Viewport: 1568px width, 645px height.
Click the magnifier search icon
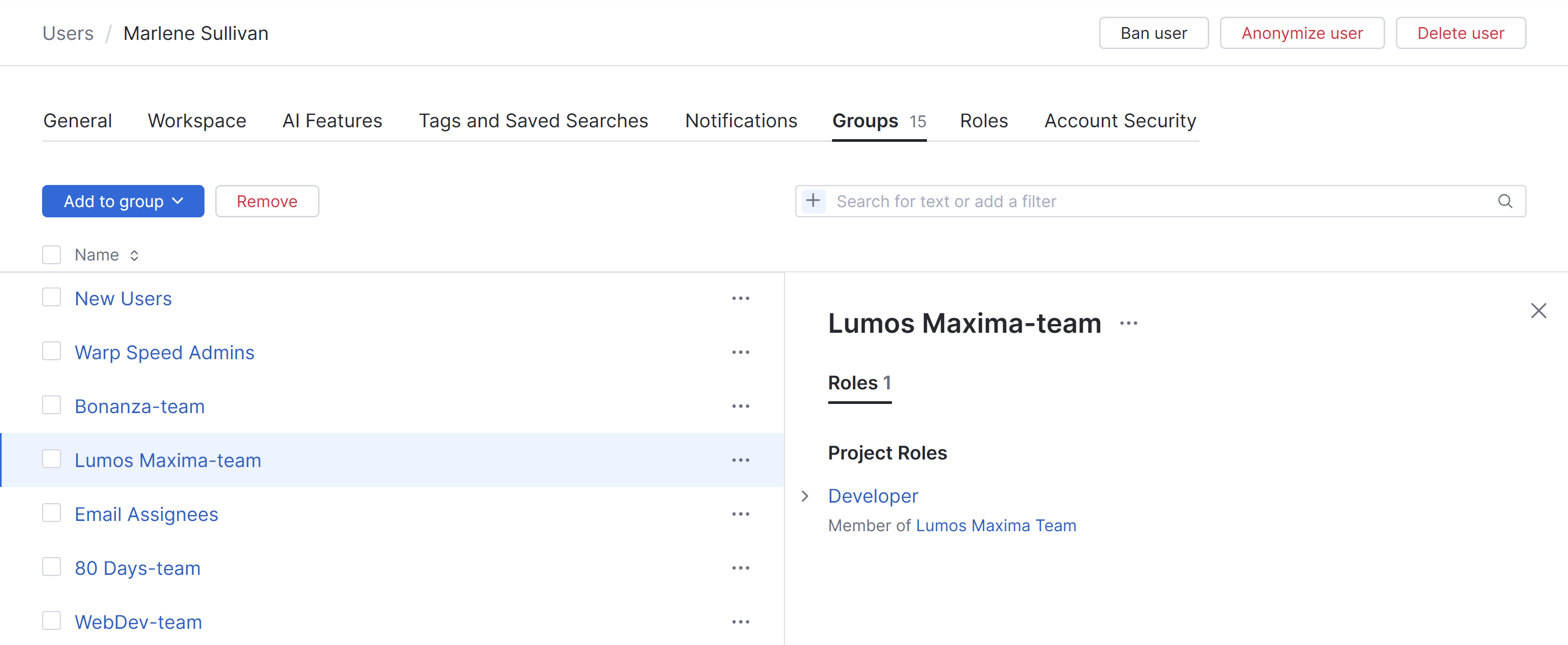[1505, 201]
